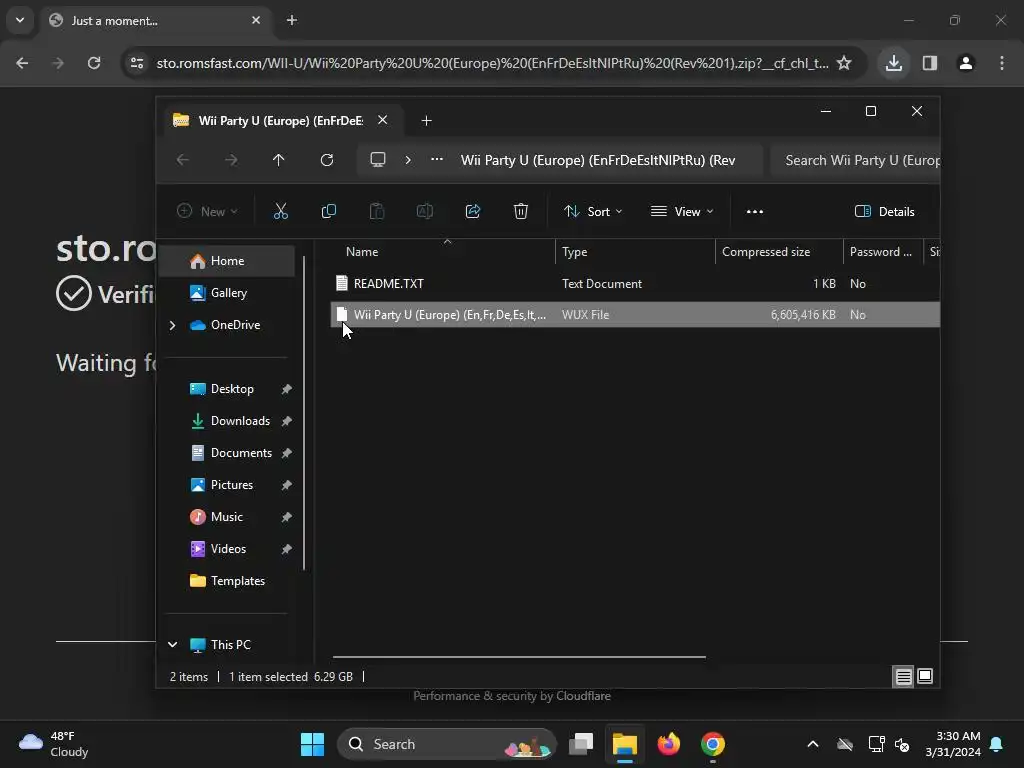Select the README.TXT file
Viewport: 1024px width, 768px height.
coord(388,283)
